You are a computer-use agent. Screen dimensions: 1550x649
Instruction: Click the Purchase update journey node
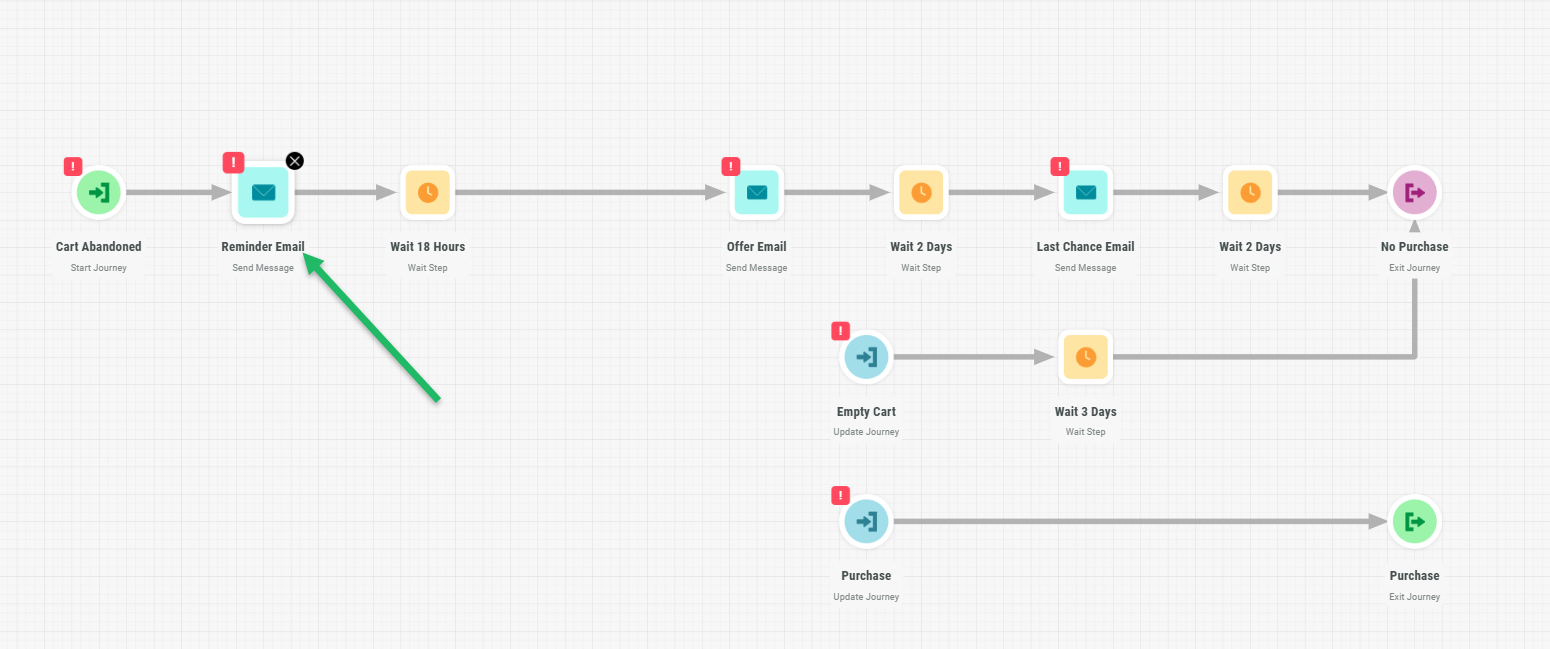point(866,521)
